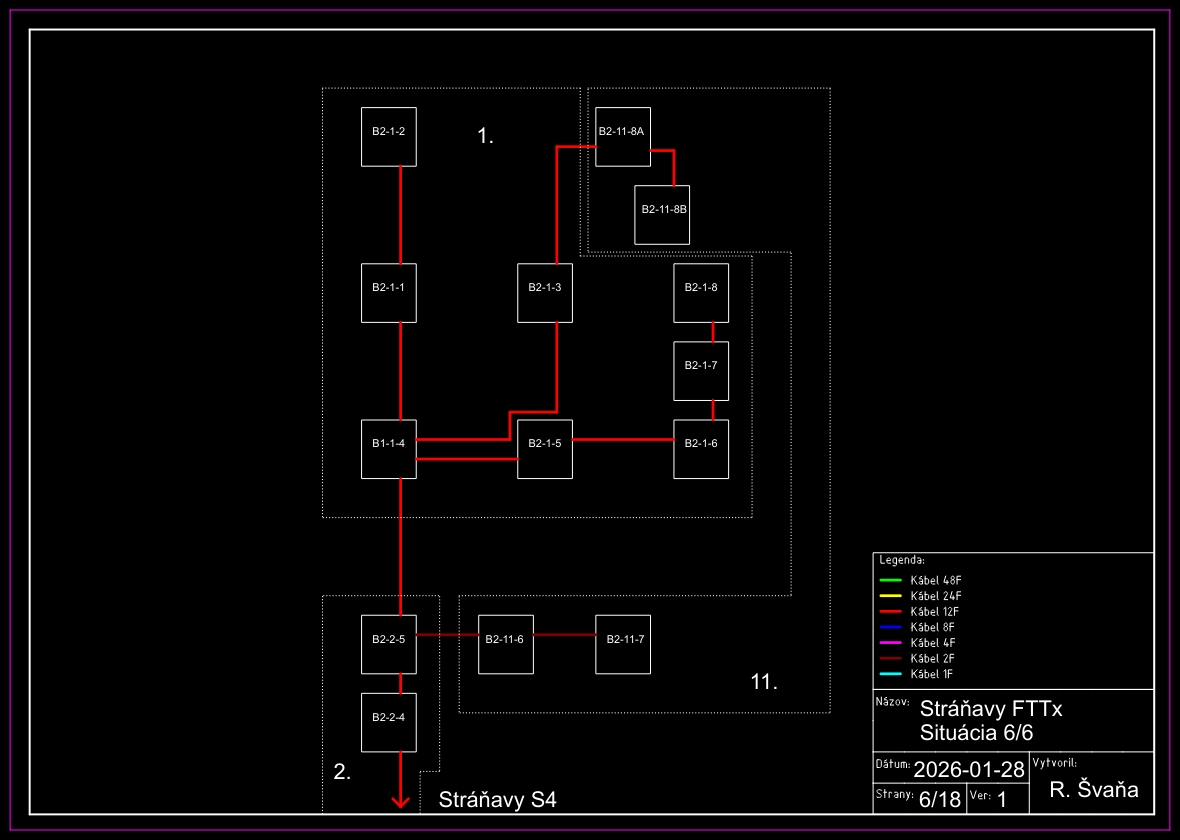Screen dimensions: 1180x840
Task: Select the B2-1-5 node box
Action: 544,449
